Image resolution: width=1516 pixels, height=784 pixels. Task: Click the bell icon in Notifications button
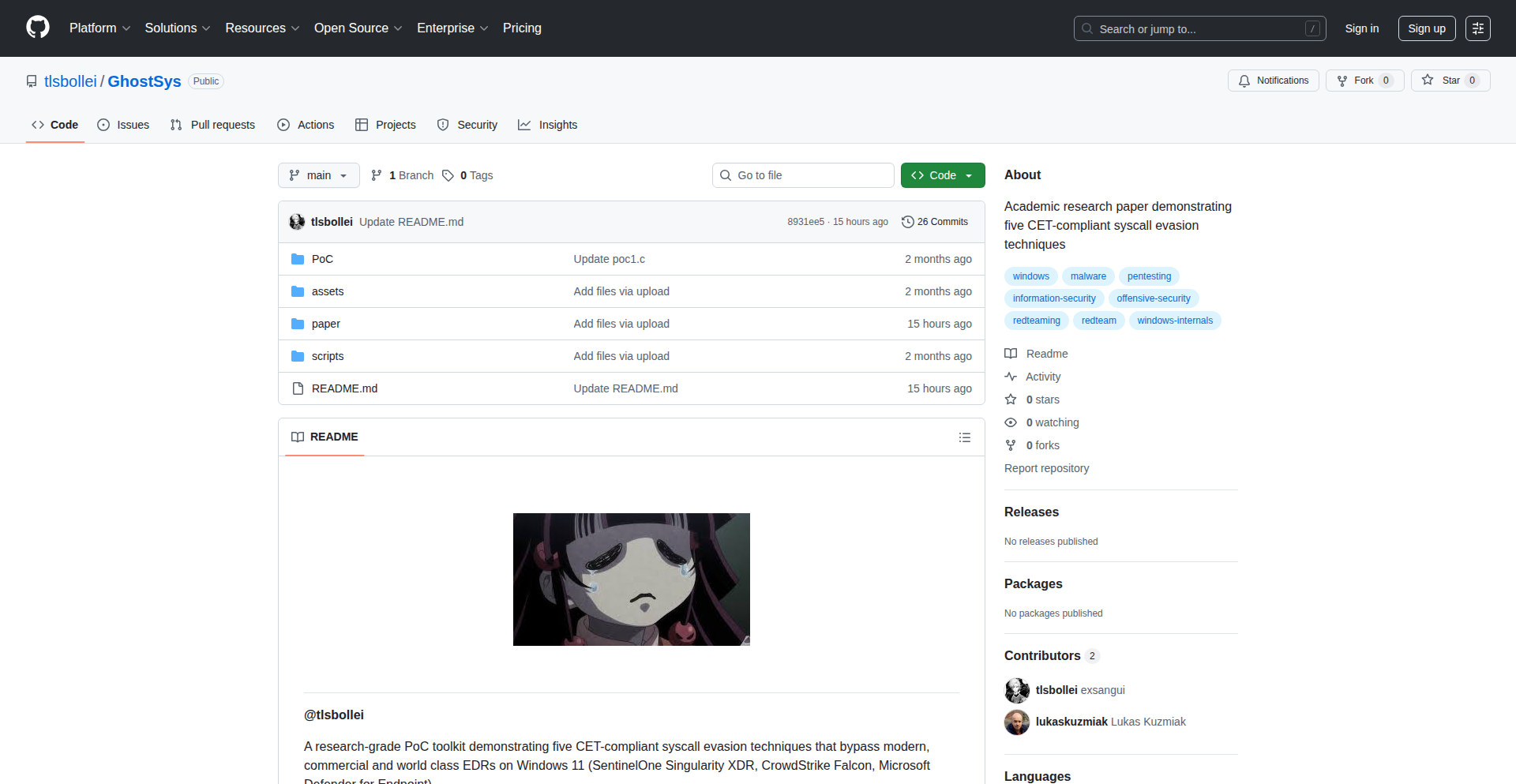(1244, 81)
